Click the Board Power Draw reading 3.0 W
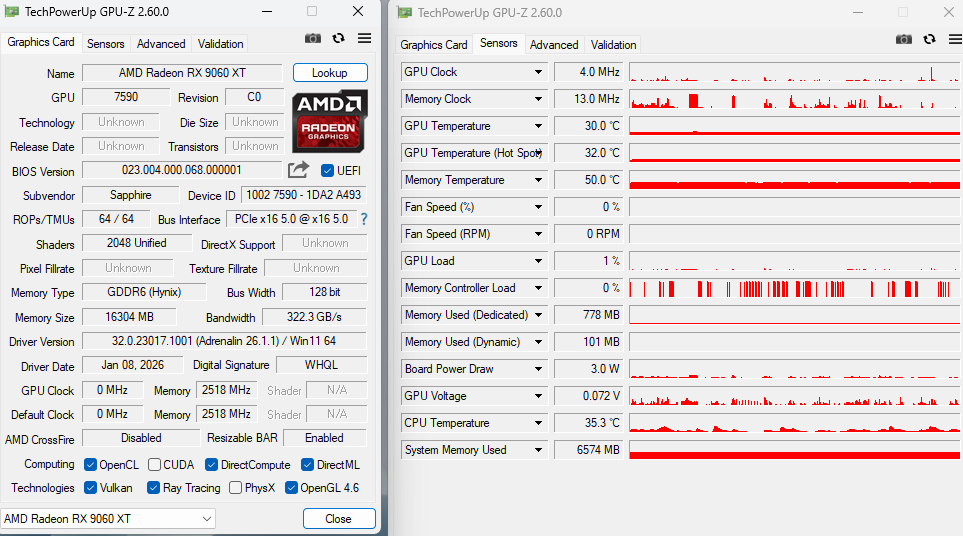The width and height of the screenshot is (963, 536). (588, 369)
